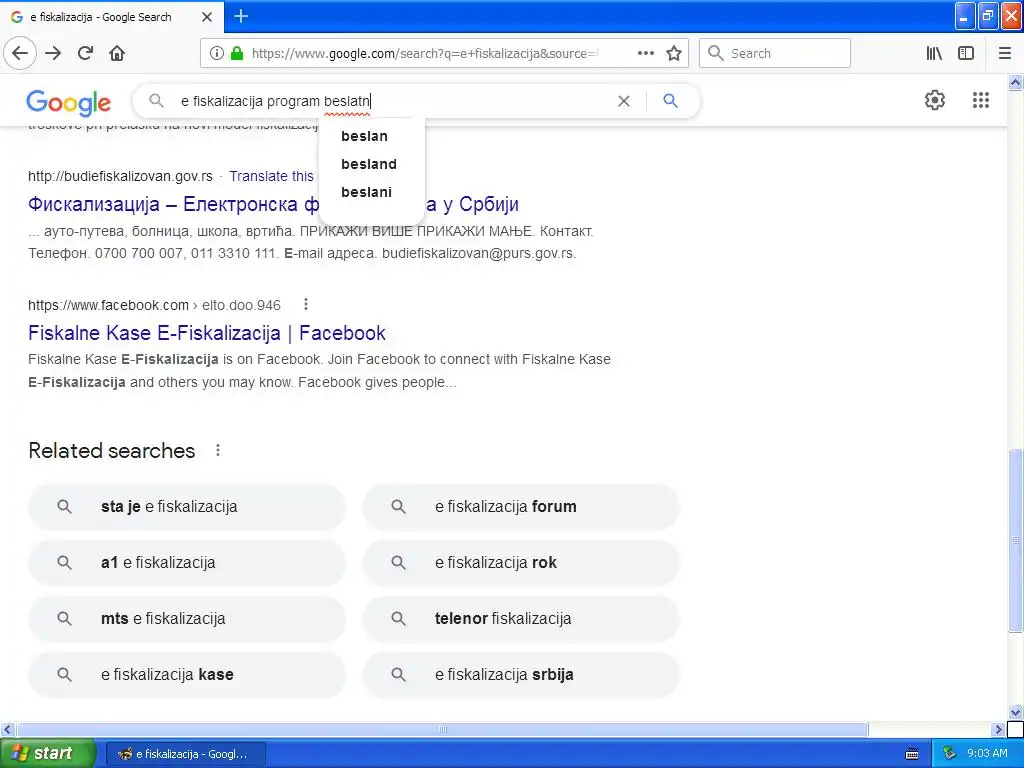
Task: Click the budiefiskalizovan.gov.rs URL text
Action: pos(120,176)
